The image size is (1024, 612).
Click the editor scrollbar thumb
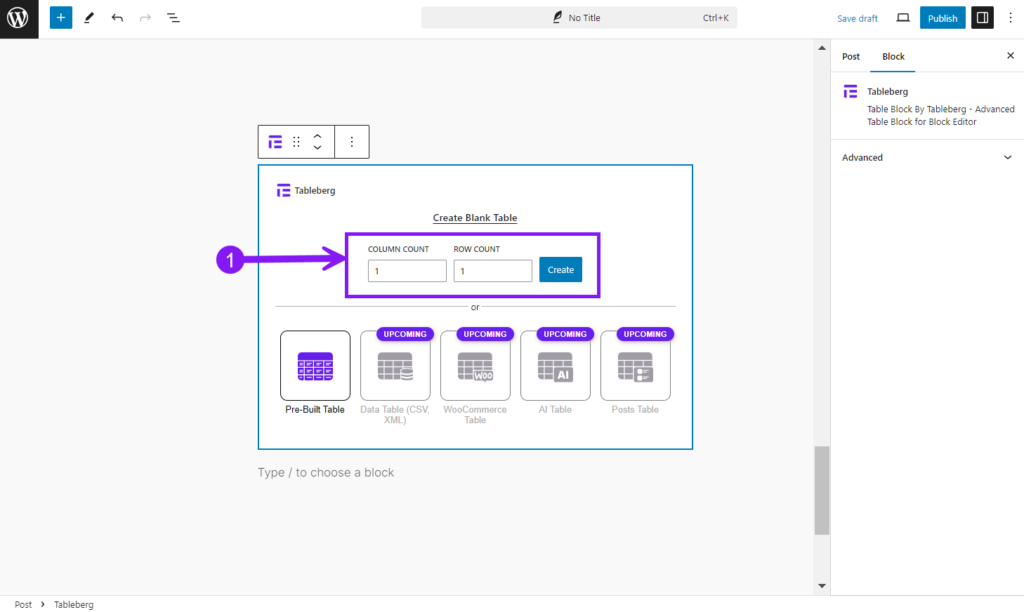tap(822, 491)
